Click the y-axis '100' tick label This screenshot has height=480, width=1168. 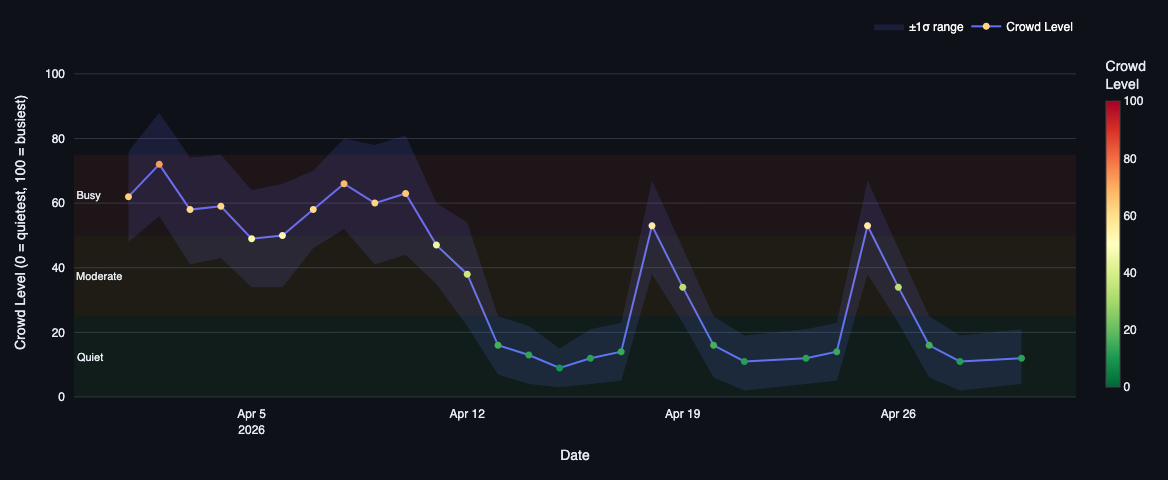(57, 74)
